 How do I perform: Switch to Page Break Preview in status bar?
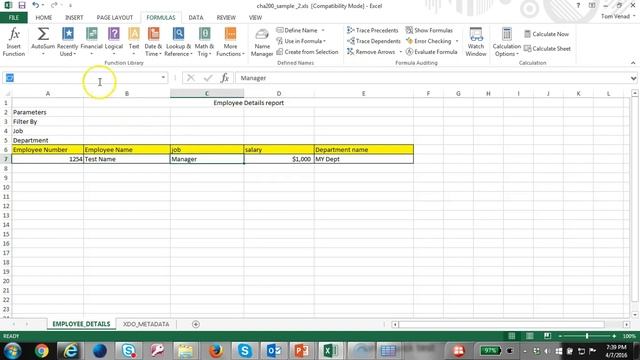click(547, 336)
